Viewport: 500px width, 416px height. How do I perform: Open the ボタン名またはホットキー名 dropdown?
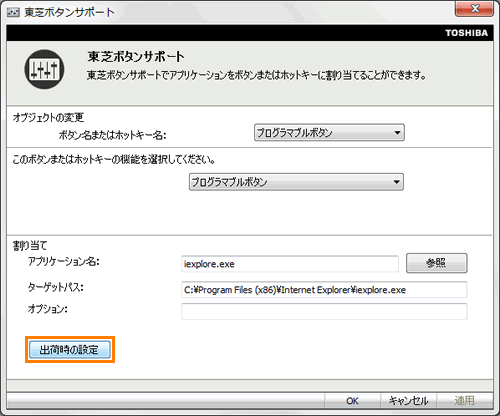tap(329, 133)
